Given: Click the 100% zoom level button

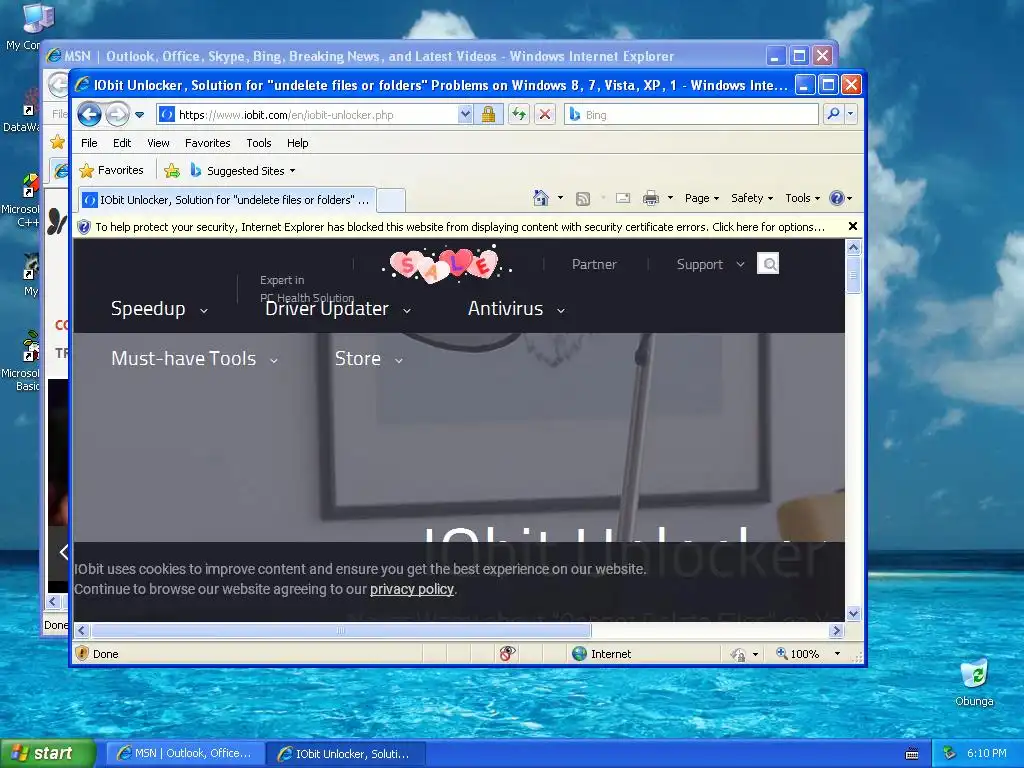Looking at the screenshot, I should click(797, 654).
